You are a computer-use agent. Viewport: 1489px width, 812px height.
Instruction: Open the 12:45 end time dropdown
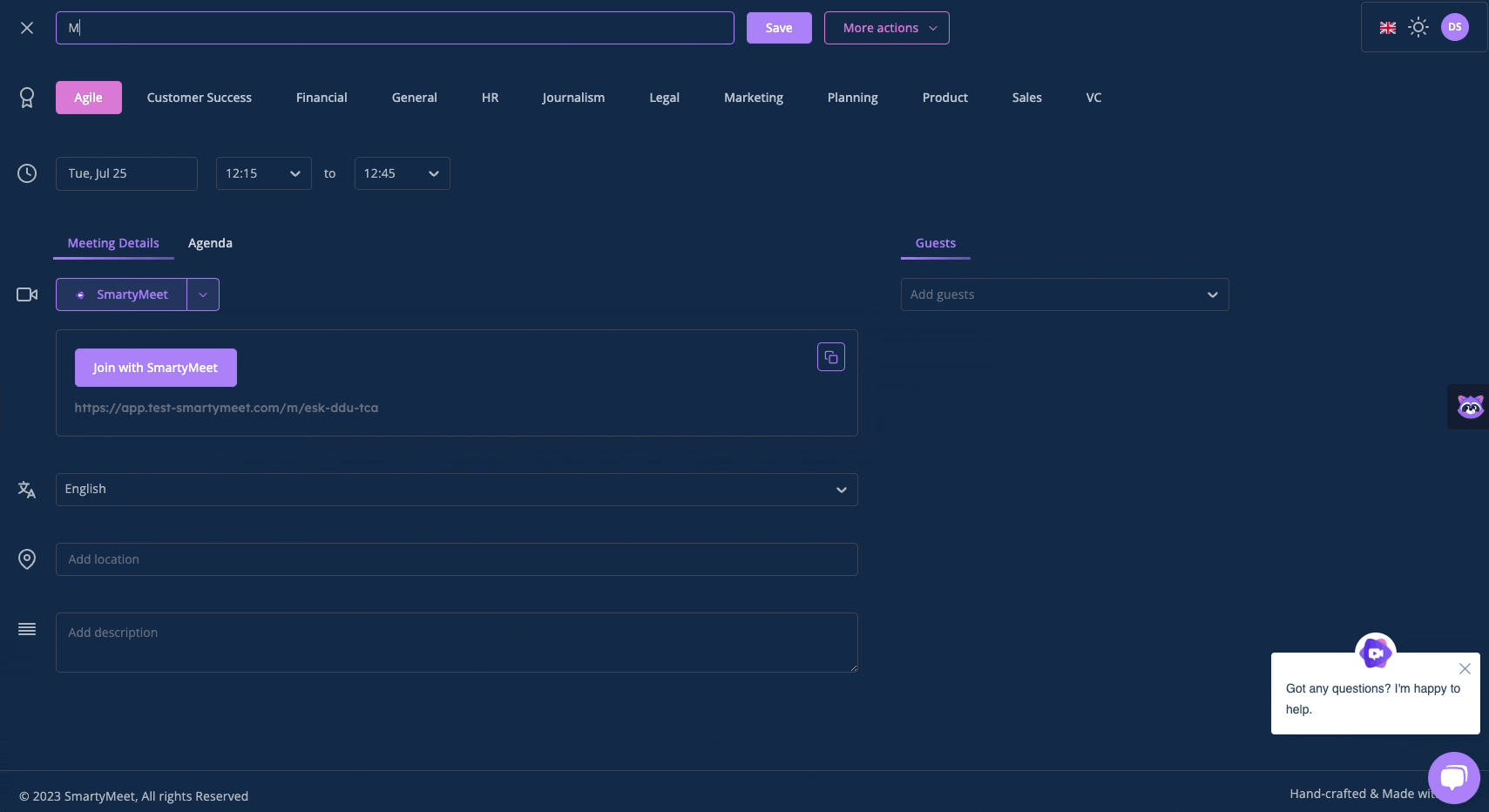(403, 173)
